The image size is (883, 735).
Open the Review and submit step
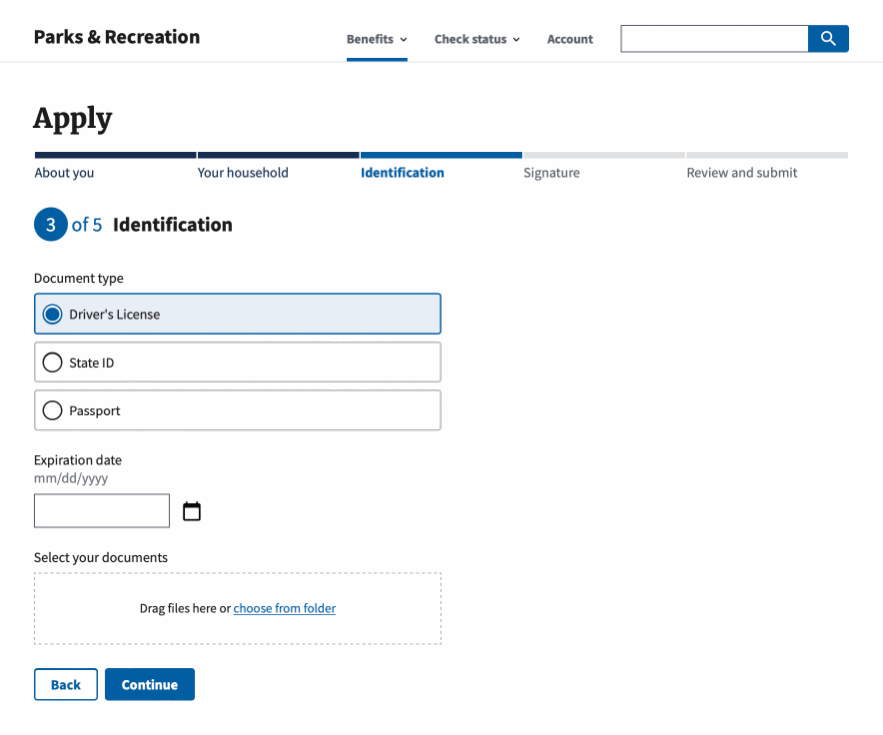(x=741, y=172)
